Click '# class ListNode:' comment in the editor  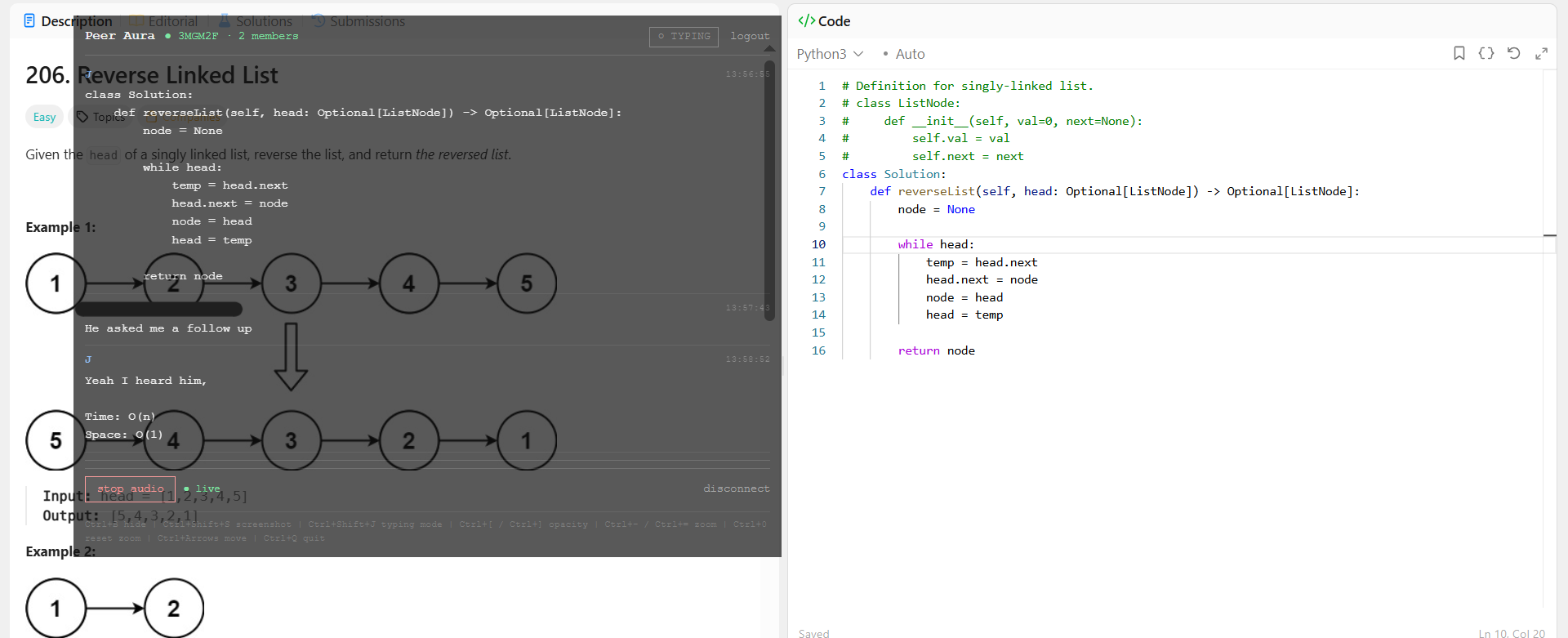click(x=901, y=103)
